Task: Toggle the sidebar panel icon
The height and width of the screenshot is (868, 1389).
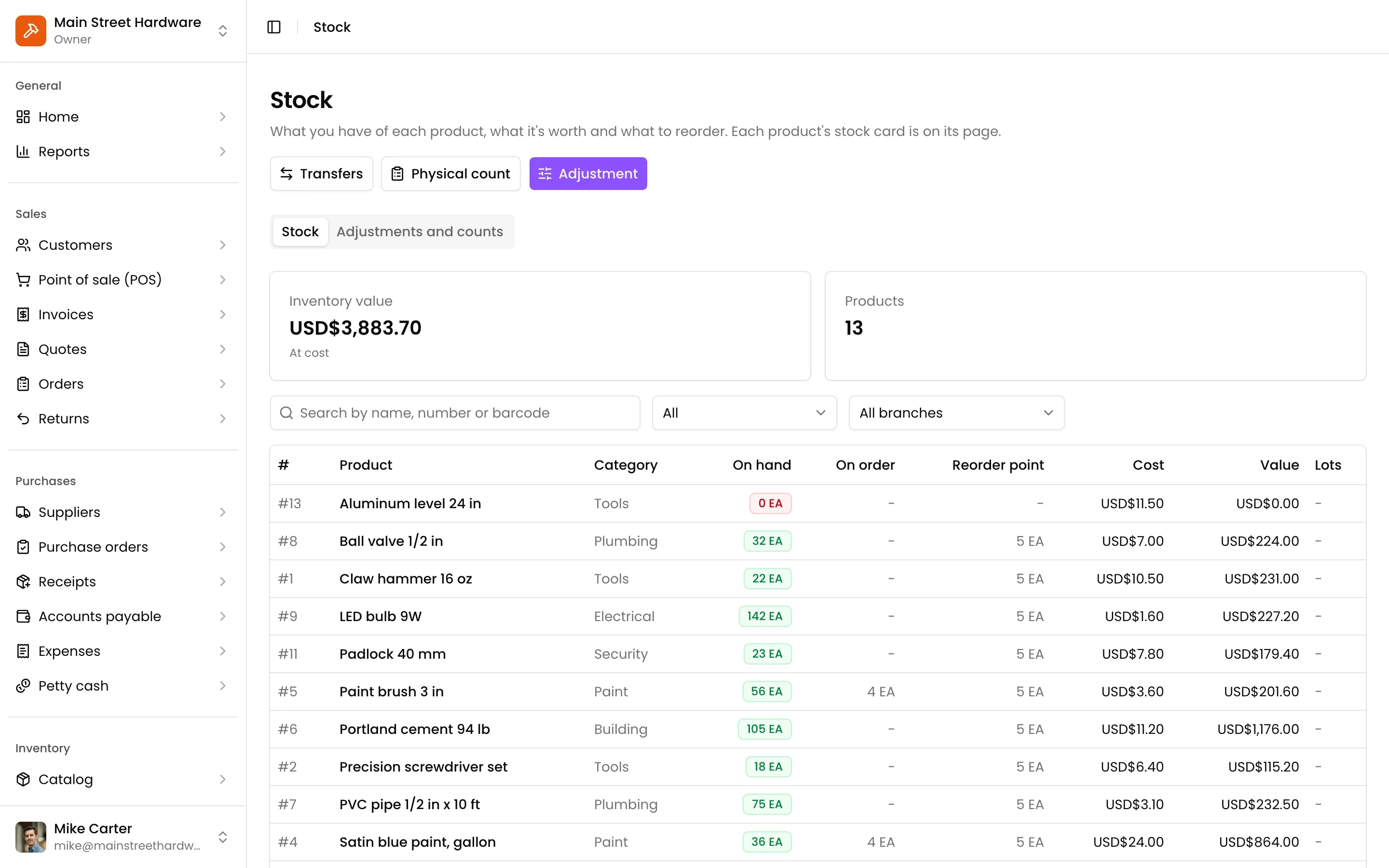Action: pos(274,27)
